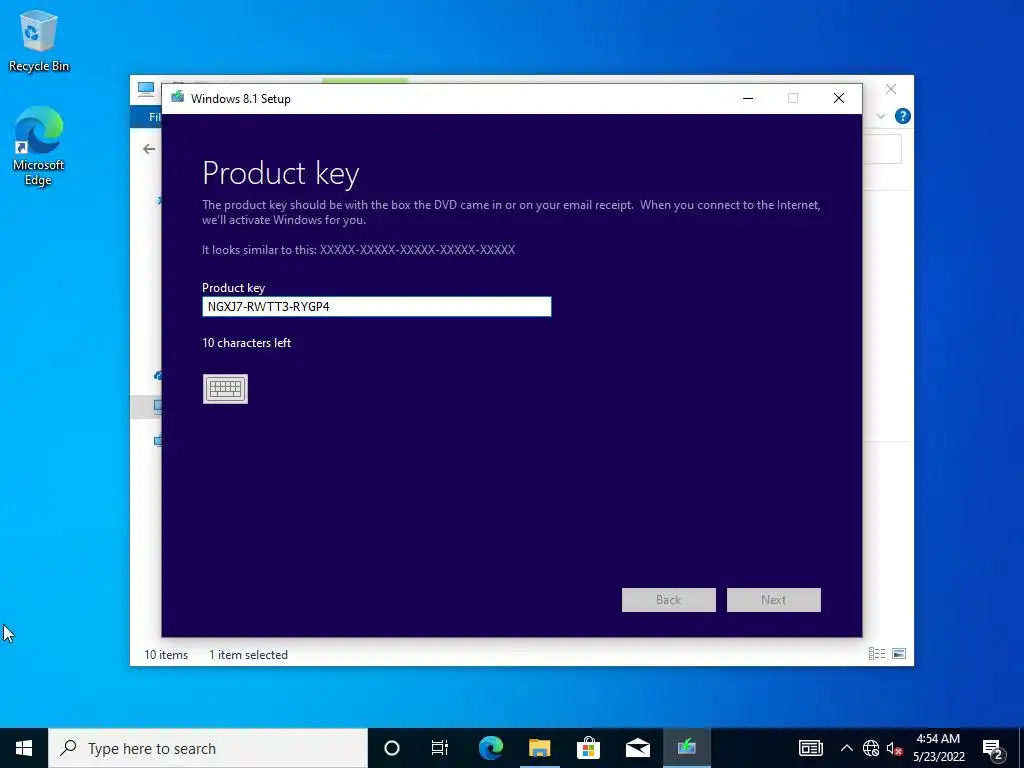Close the File Explorer window behind Setup

(891, 89)
